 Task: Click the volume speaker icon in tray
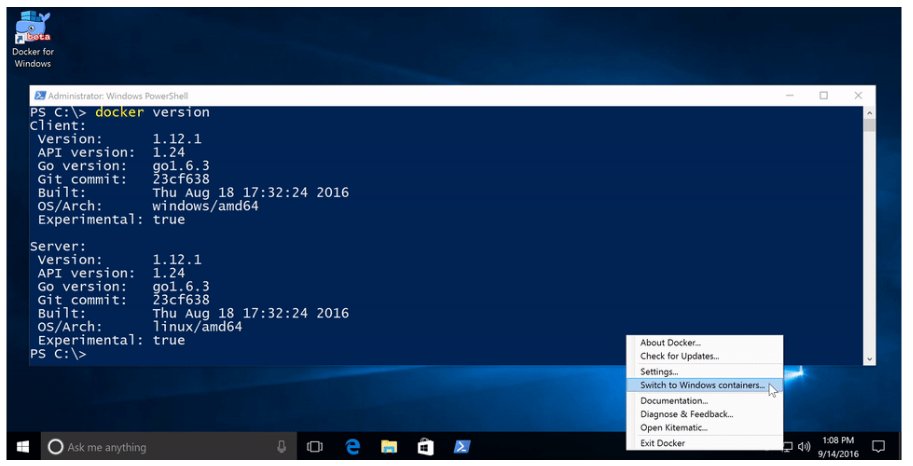(804, 447)
